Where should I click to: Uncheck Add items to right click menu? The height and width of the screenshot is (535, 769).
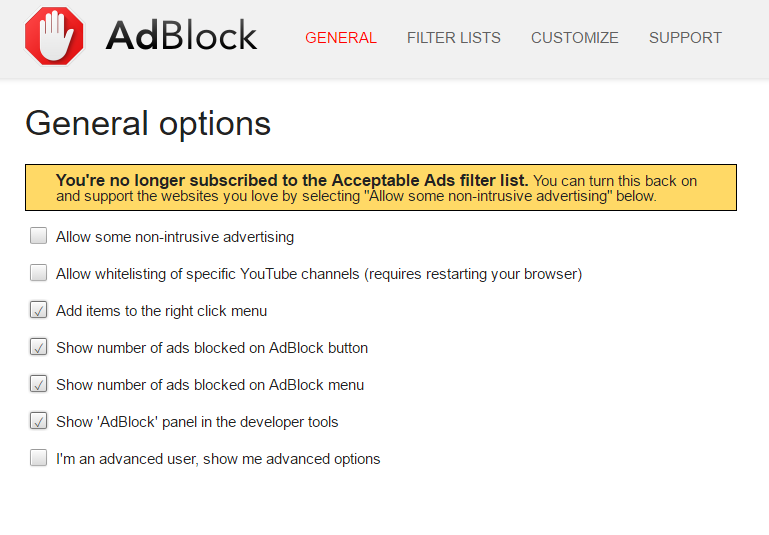(38, 310)
